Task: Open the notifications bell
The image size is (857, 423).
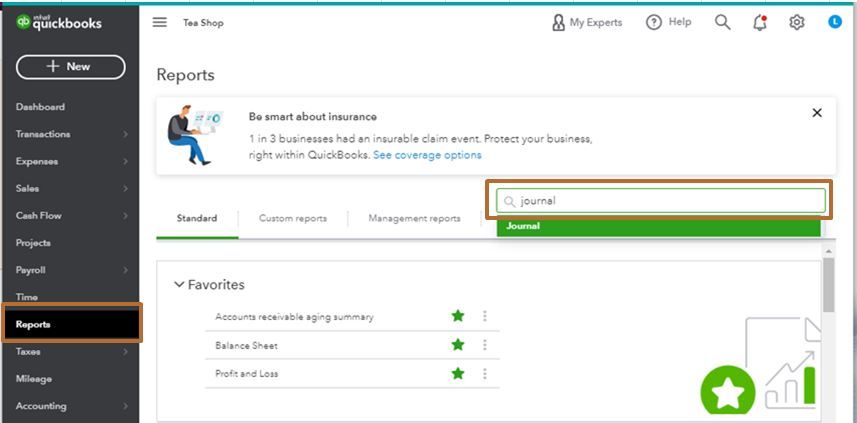Action: pyautogui.click(x=760, y=22)
